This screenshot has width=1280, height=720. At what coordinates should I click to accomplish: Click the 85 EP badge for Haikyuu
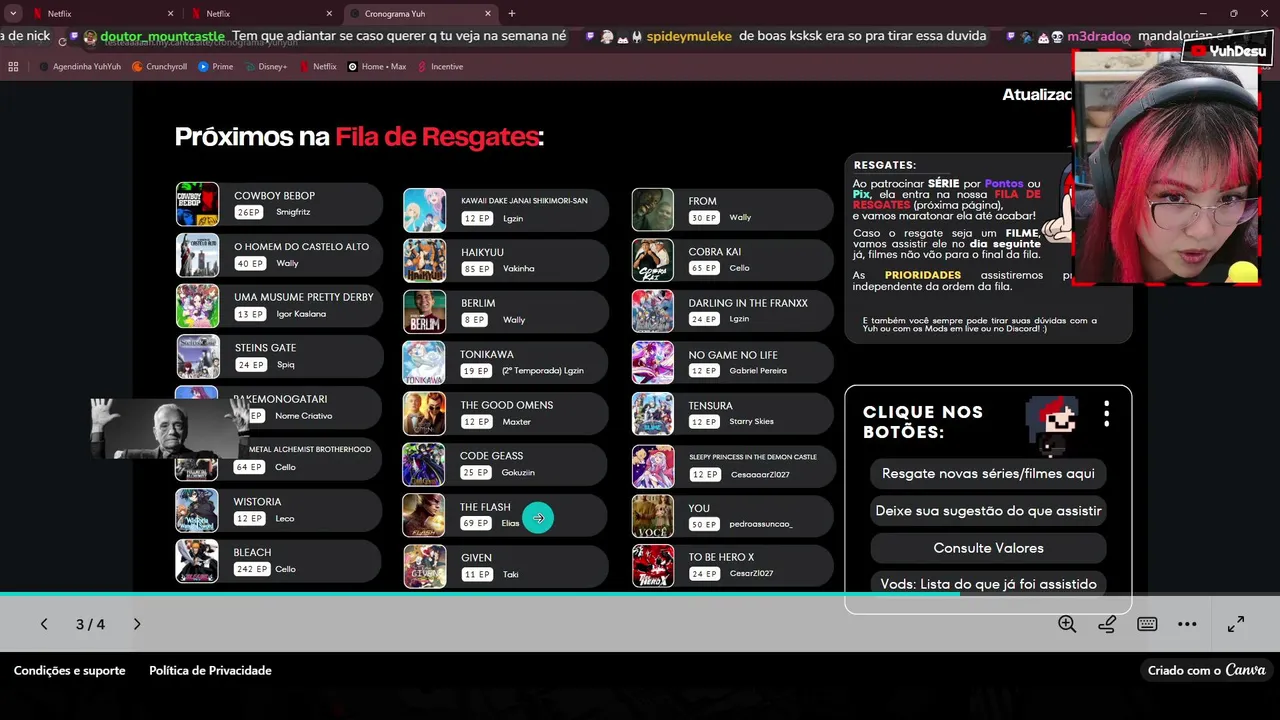(477, 269)
